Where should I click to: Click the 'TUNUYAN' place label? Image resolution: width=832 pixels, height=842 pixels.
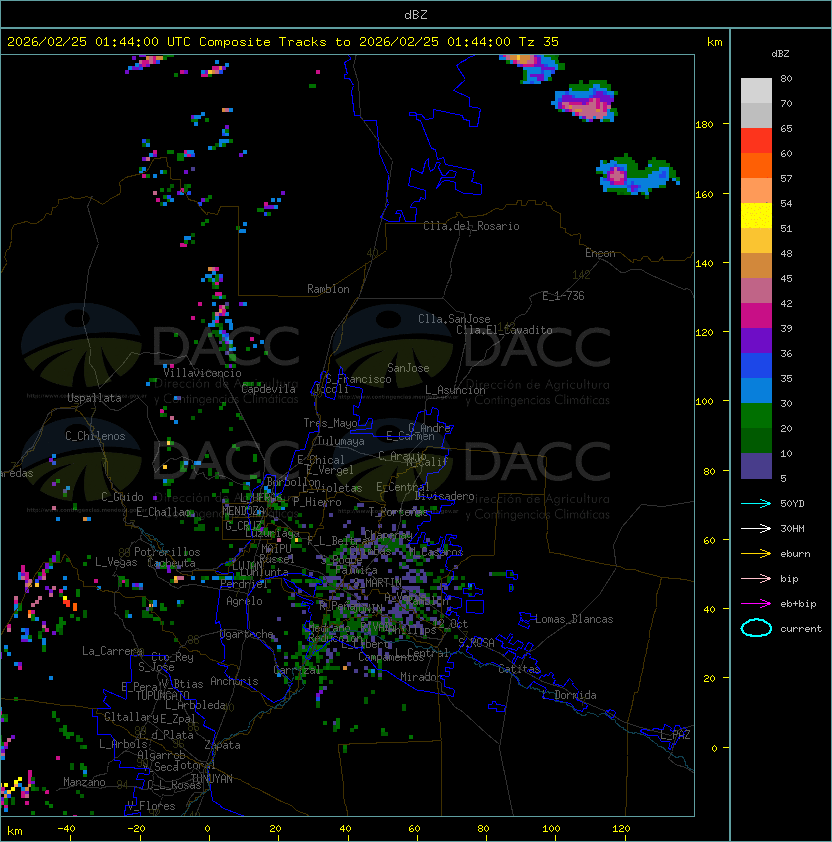212,779
